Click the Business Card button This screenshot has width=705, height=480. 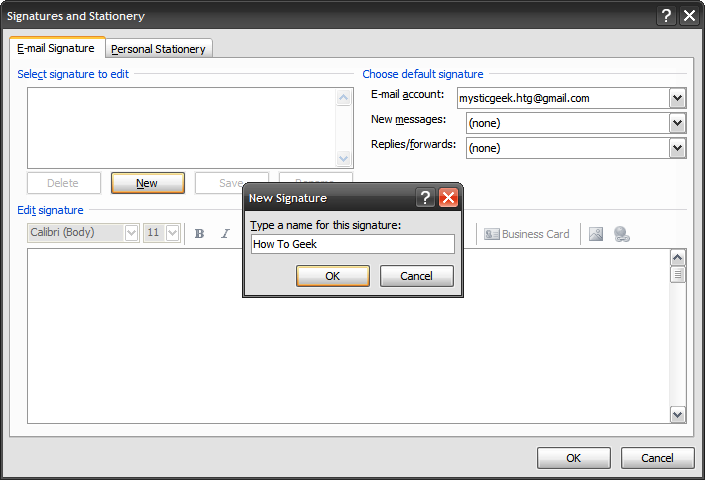(x=527, y=234)
